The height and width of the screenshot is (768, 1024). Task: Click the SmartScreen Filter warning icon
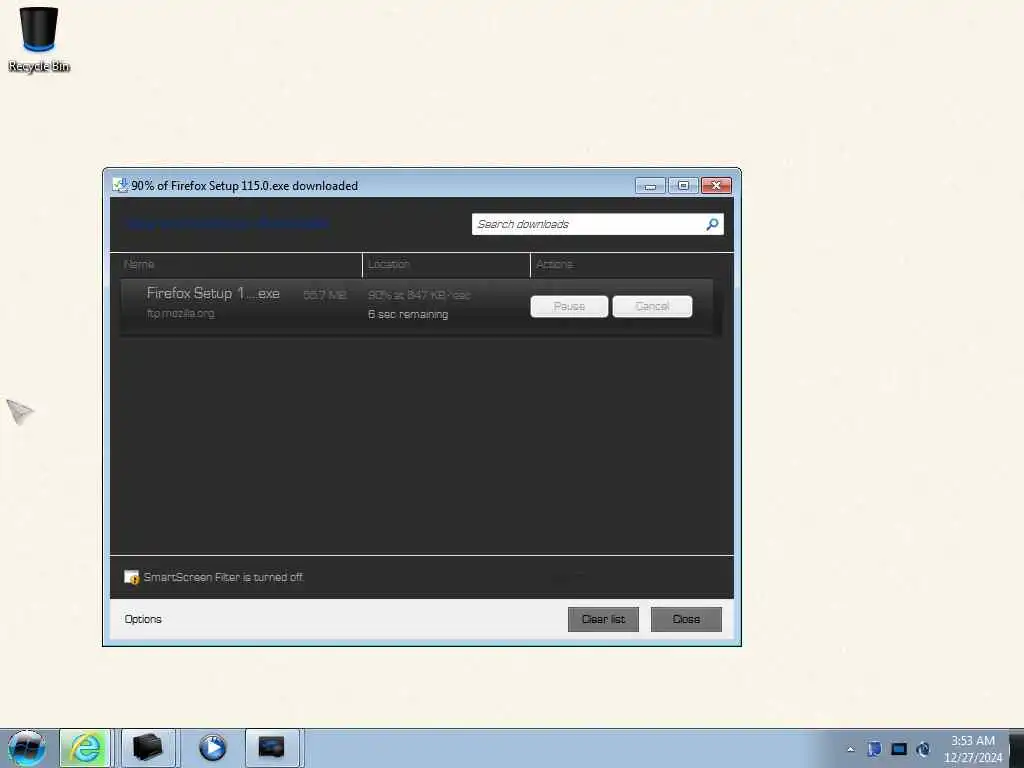pyautogui.click(x=131, y=577)
